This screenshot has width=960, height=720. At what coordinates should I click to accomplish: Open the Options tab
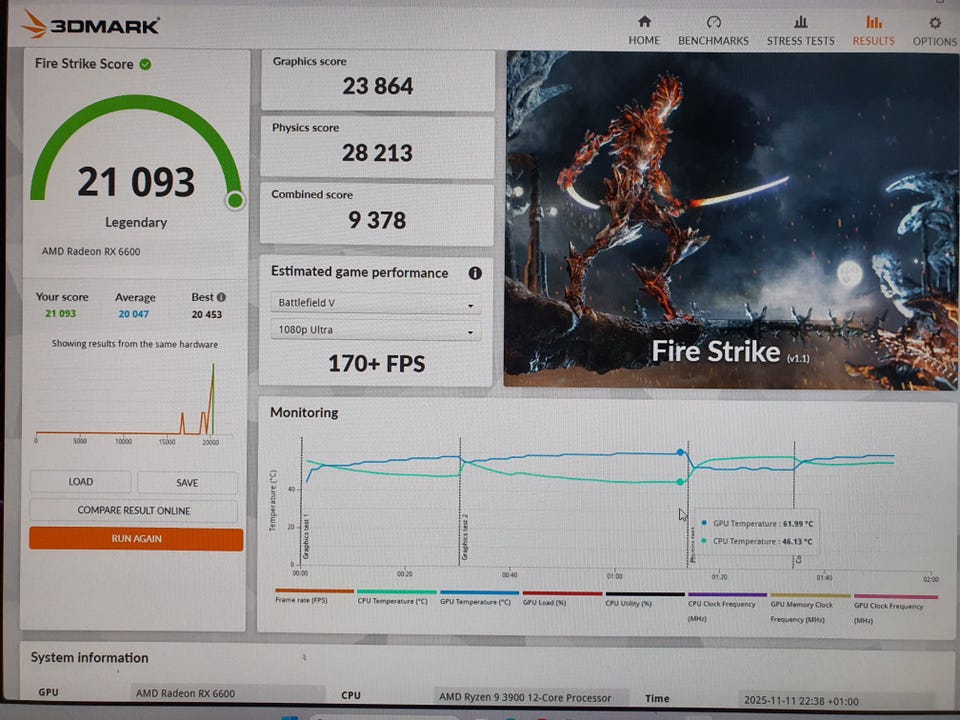(x=934, y=31)
